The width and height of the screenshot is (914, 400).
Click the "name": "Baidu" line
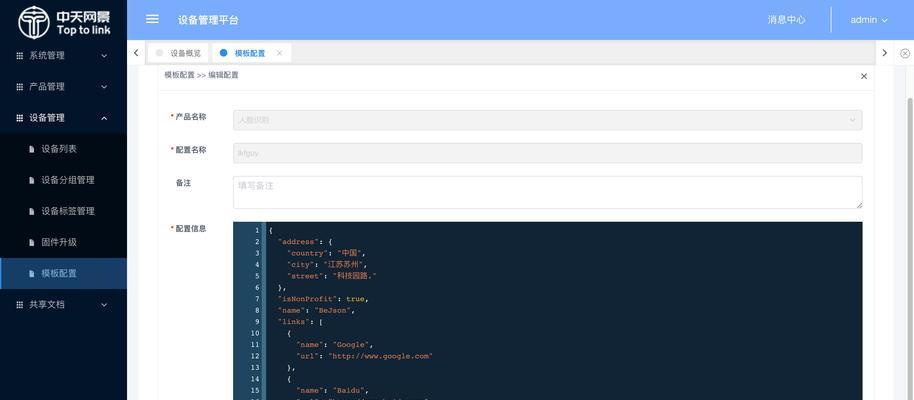coord(333,390)
